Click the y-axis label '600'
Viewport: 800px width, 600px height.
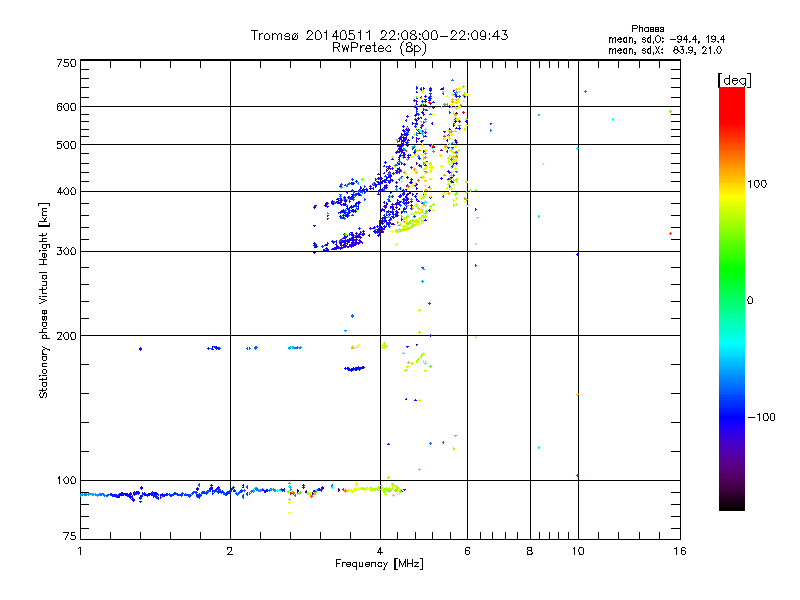(x=66, y=107)
